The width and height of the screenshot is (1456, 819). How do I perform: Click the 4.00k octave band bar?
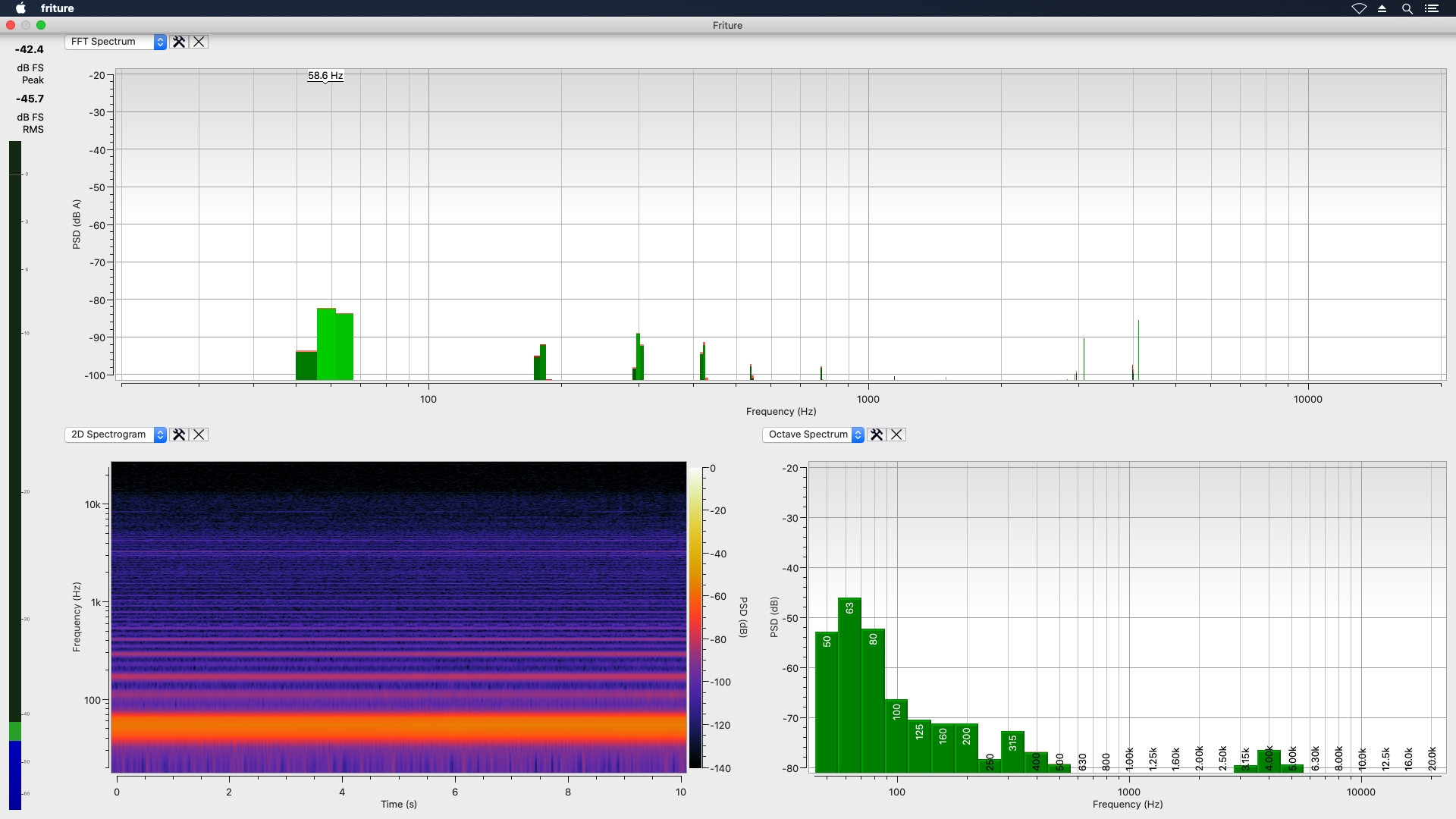[x=1269, y=761]
